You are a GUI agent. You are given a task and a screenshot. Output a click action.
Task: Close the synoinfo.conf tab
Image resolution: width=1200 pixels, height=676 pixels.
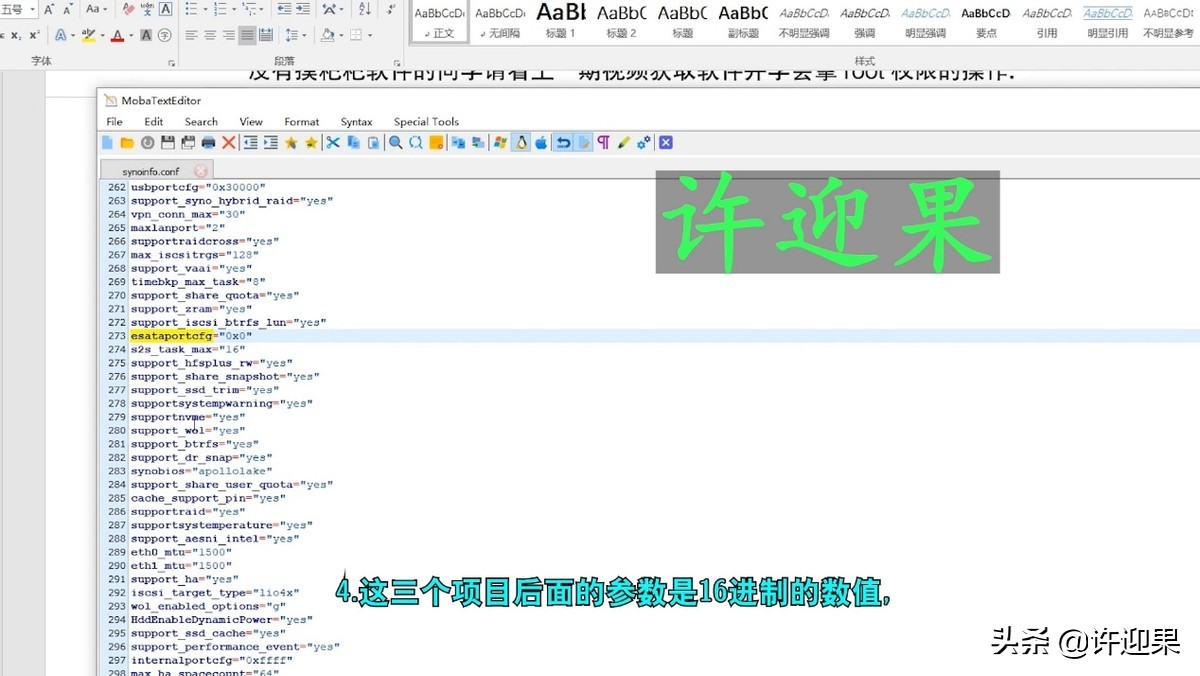tap(200, 171)
